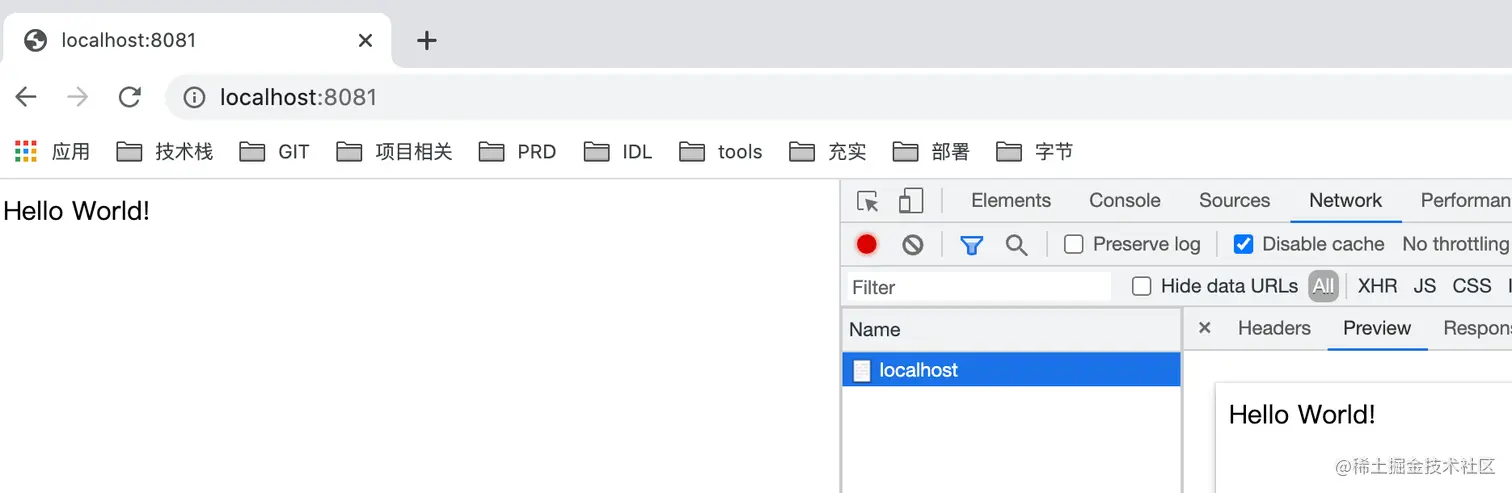Reload the page with refresh icon

[129, 97]
